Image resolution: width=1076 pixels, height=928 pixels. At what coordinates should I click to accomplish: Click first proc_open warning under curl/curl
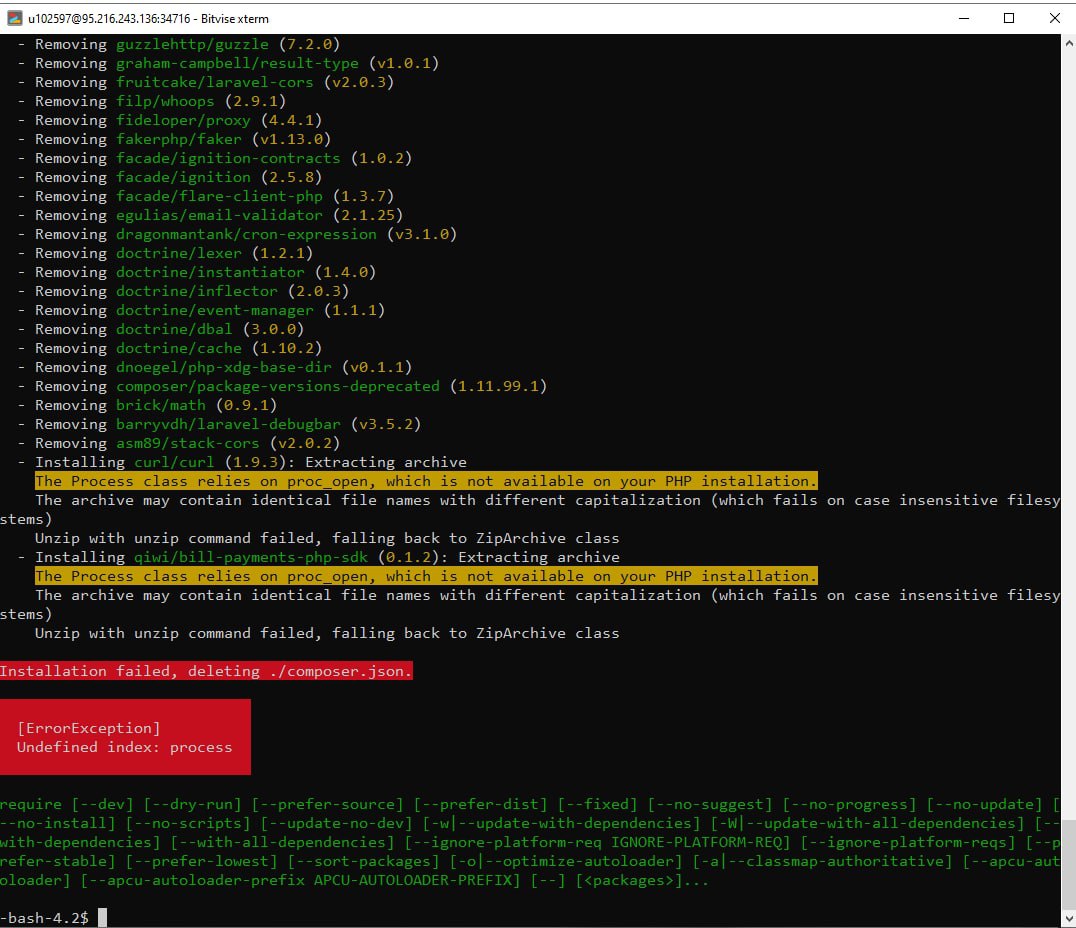(x=426, y=481)
